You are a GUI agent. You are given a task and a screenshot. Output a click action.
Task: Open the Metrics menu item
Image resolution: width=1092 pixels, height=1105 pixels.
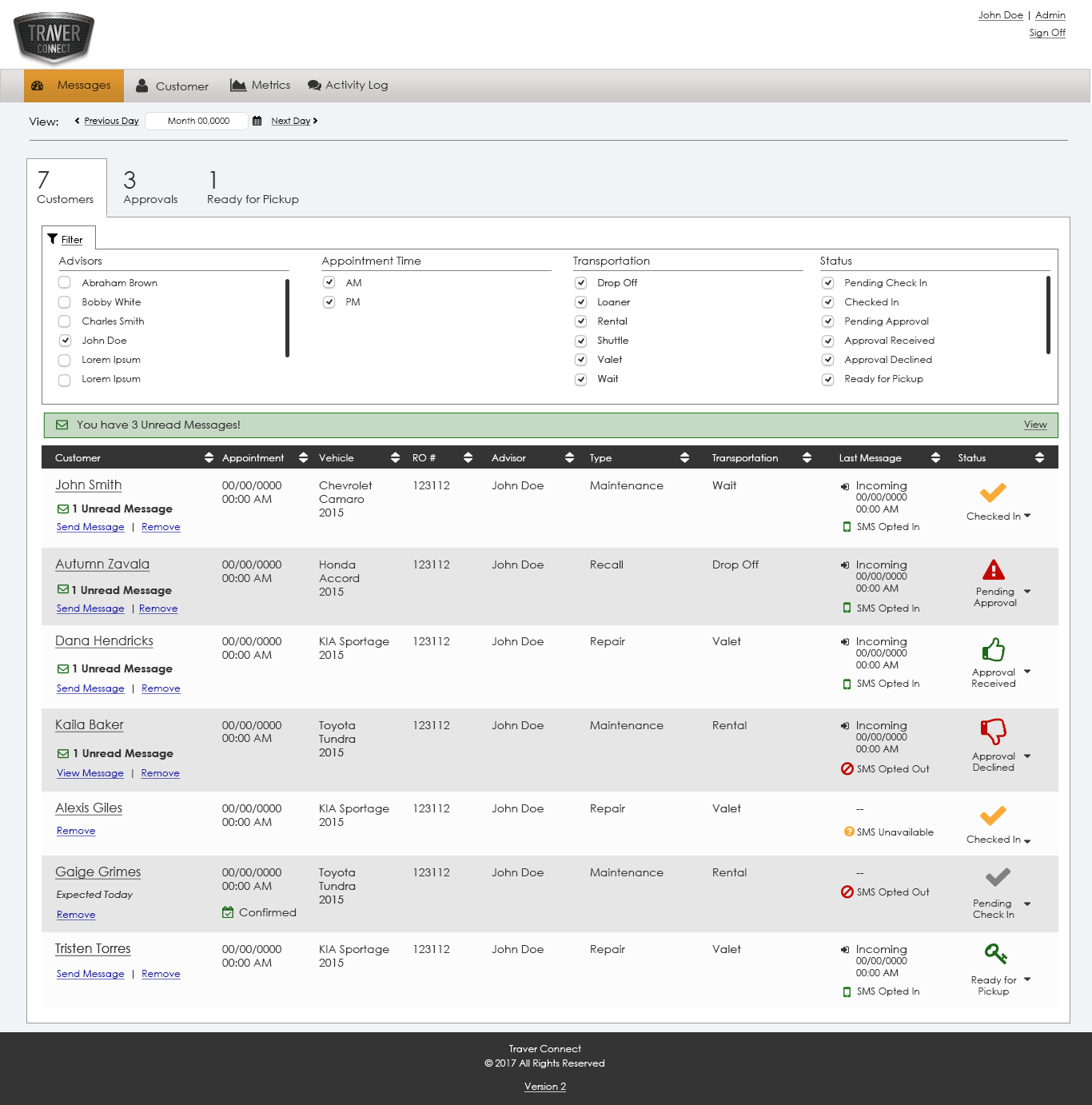tap(261, 85)
